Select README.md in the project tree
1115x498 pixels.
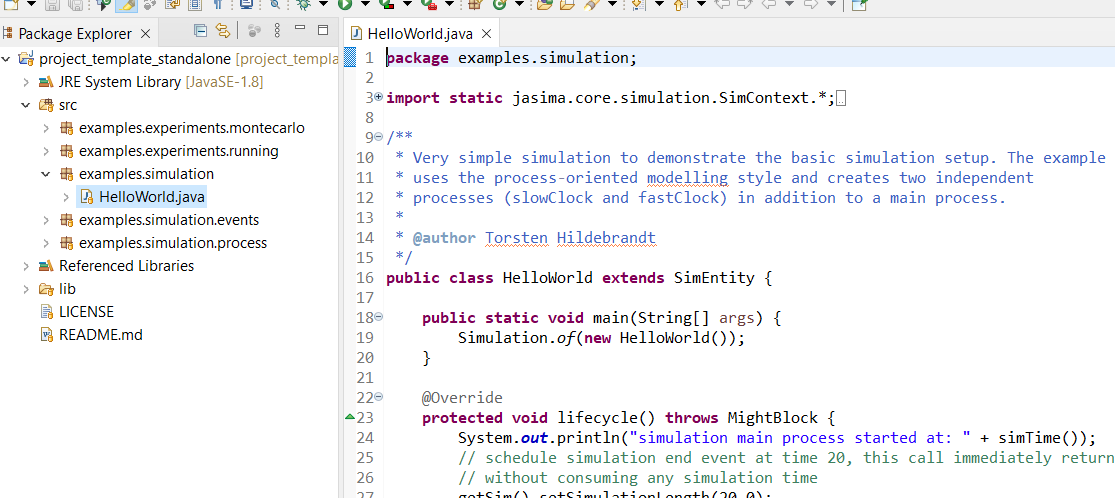pos(100,334)
